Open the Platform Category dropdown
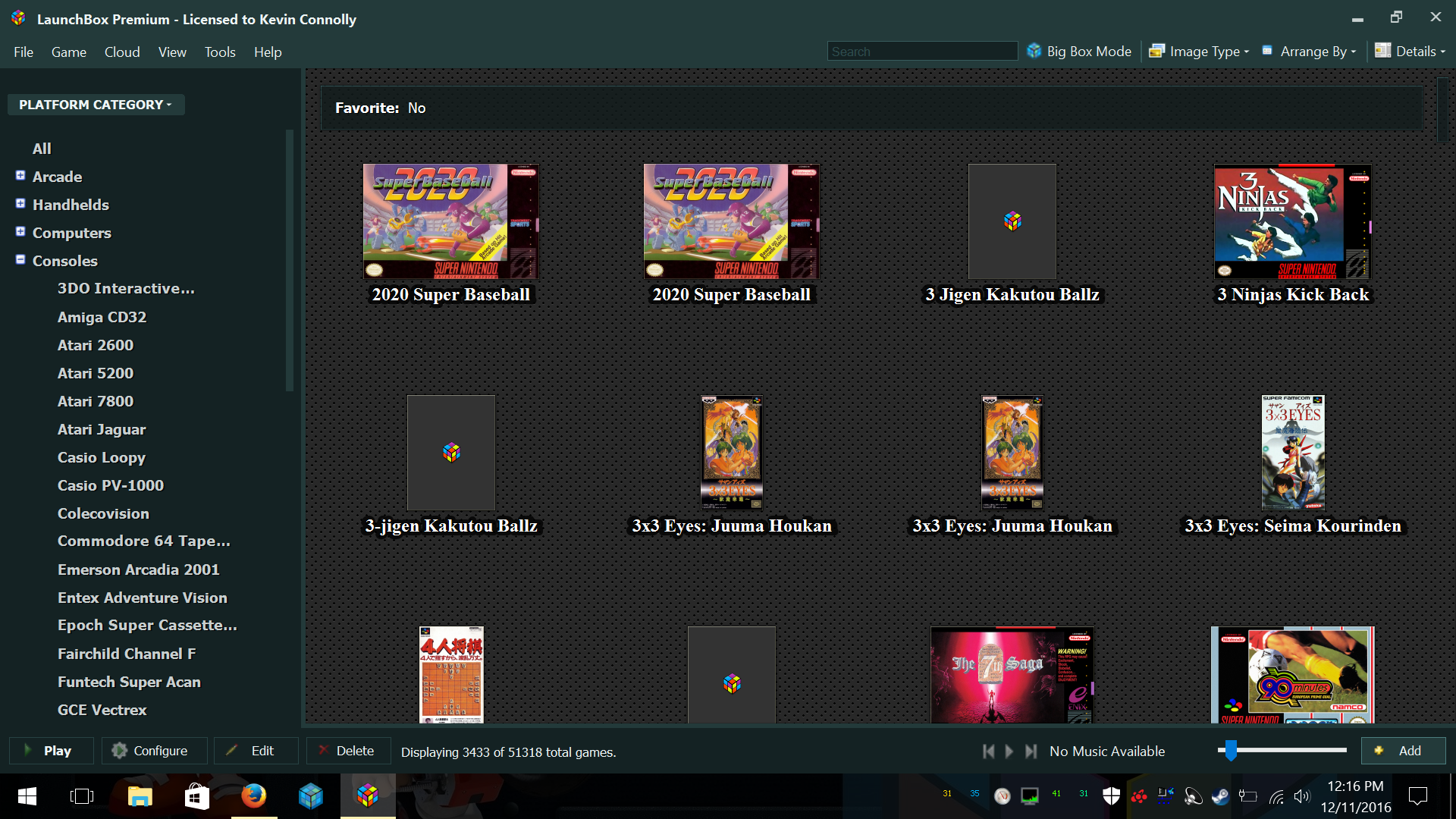The width and height of the screenshot is (1456, 819). [96, 105]
